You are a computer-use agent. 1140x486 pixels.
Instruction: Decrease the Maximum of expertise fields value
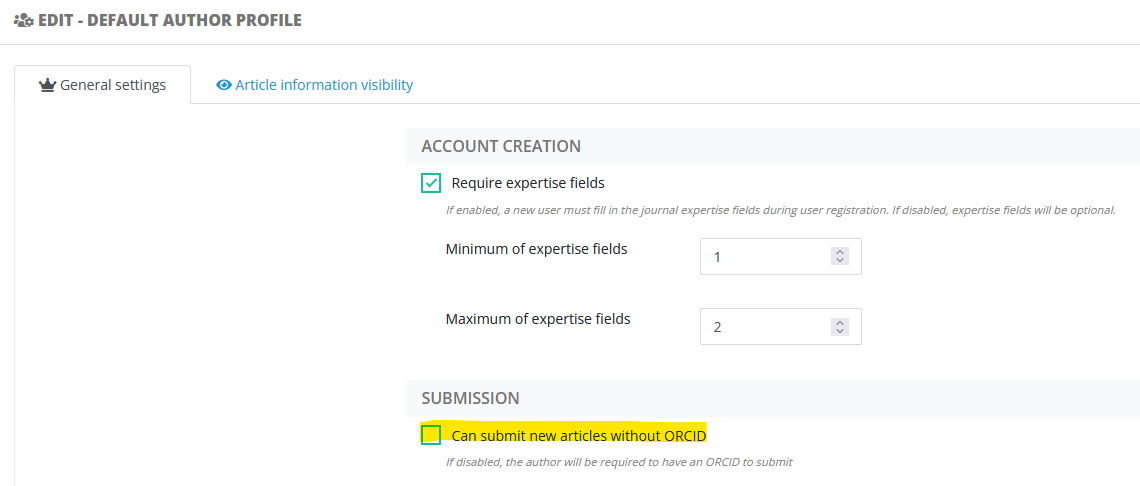pyautogui.click(x=840, y=332)
